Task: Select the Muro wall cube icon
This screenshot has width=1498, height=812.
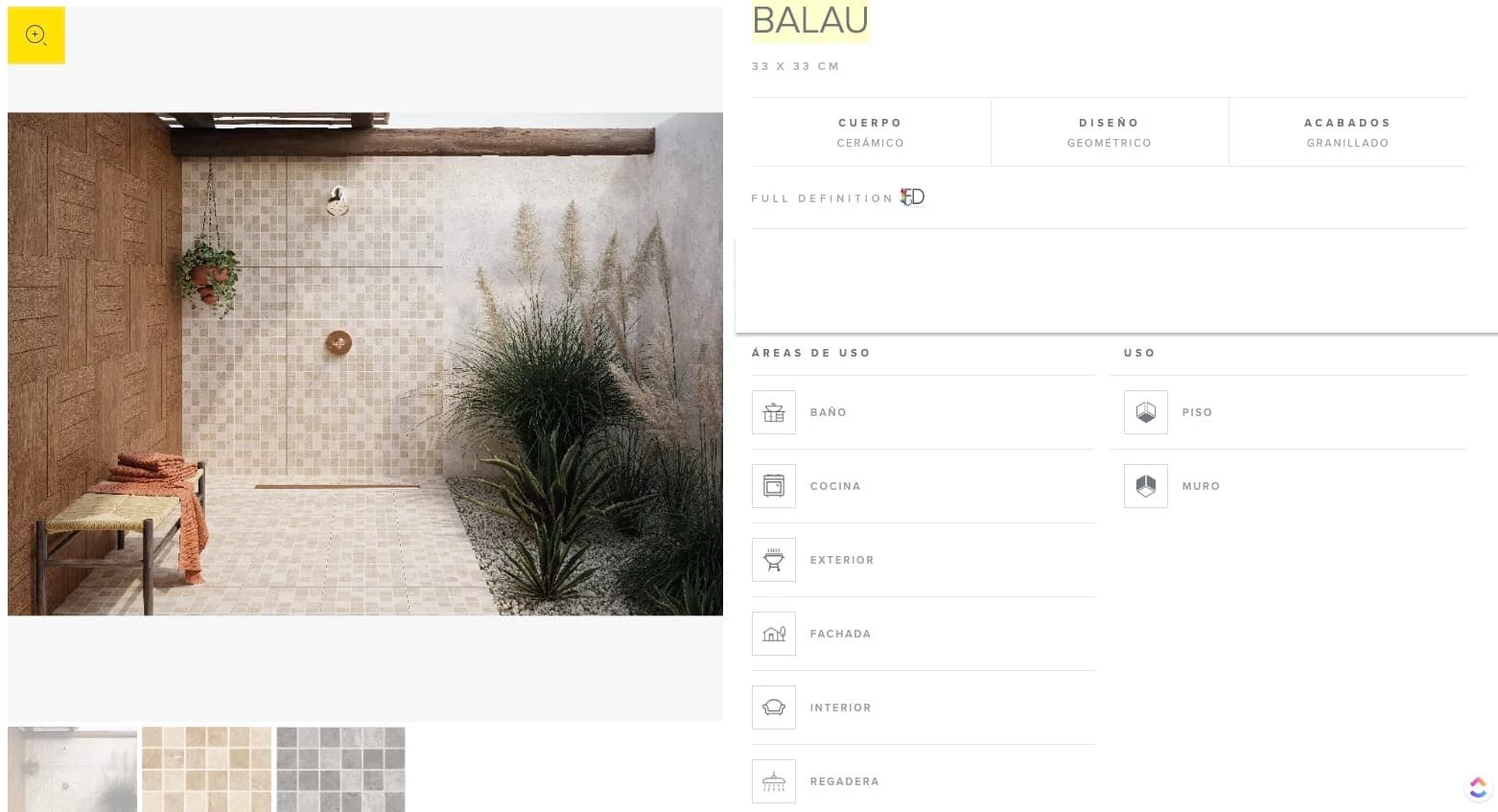Action: [1146, 486]
